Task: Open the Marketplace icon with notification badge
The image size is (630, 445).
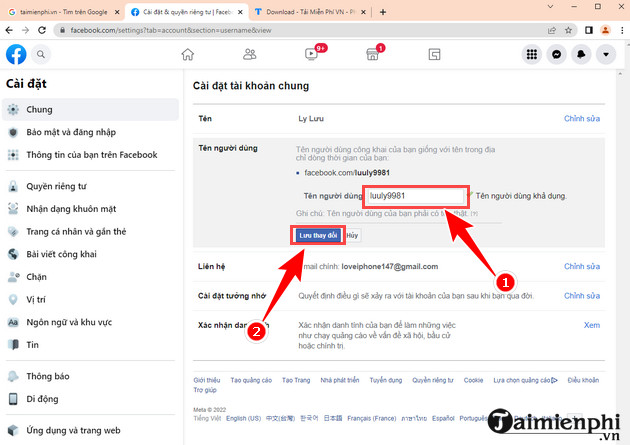Action: [372, 54]
